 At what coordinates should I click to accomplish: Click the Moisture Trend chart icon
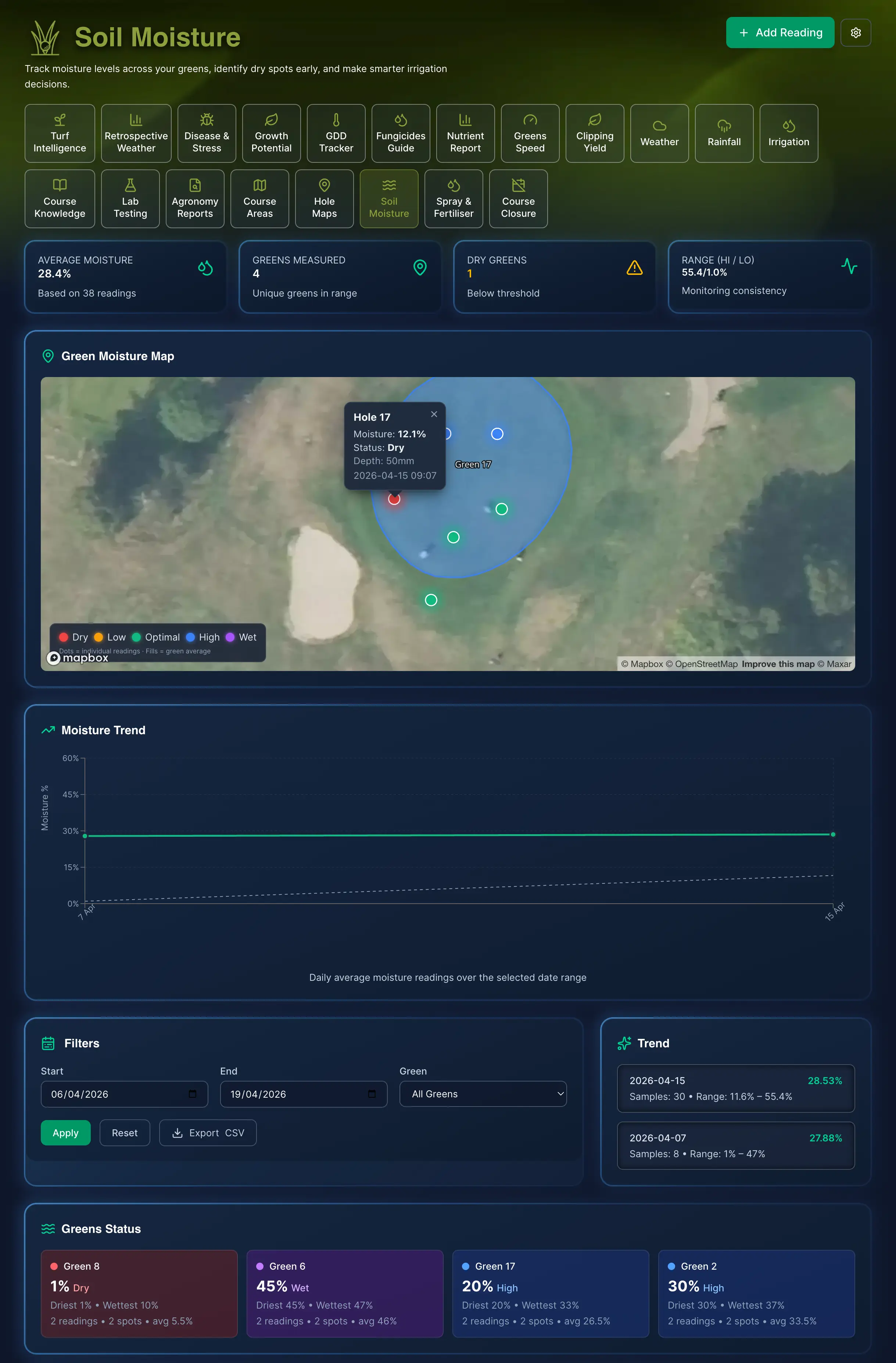point(48,730)
